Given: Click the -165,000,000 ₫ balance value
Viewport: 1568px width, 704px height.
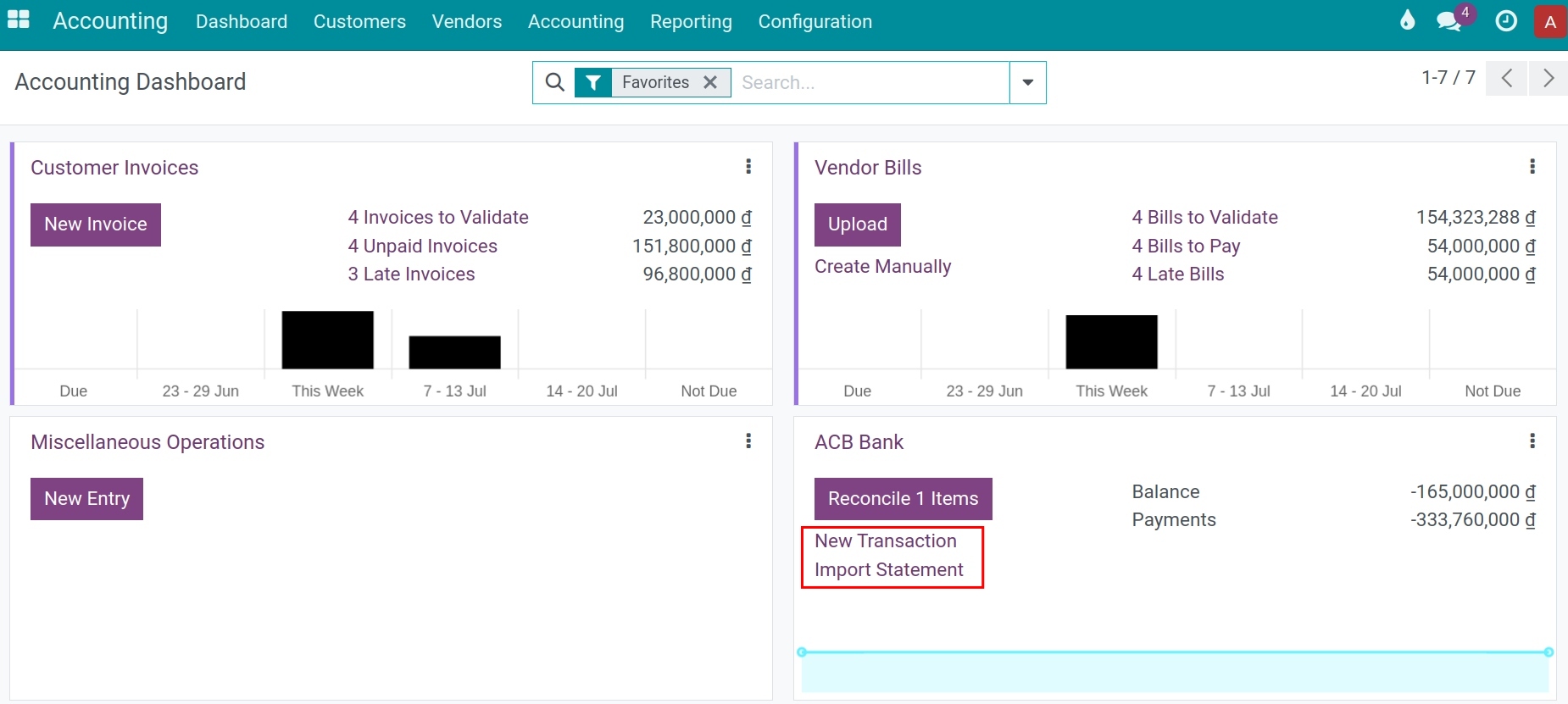Looking at the screenshot, I should [x=1473, y=492].
